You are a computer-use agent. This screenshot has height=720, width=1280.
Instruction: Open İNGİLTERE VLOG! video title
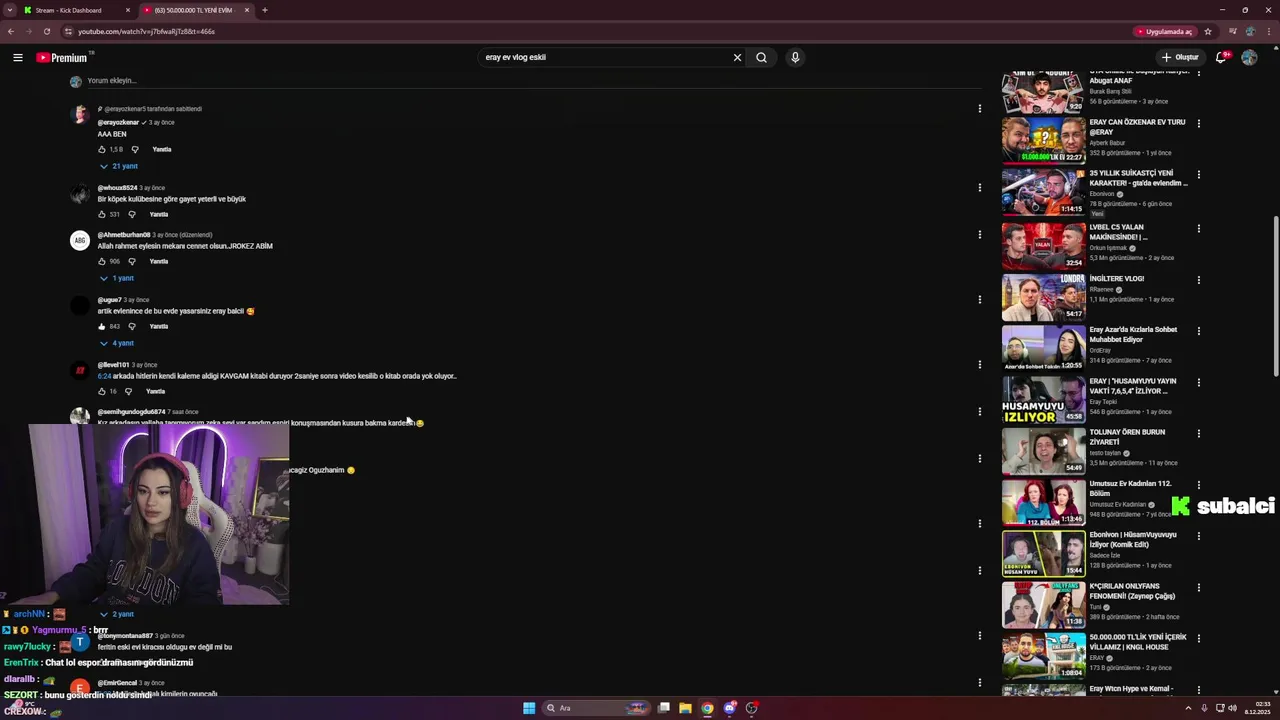tap(1116, 279)
